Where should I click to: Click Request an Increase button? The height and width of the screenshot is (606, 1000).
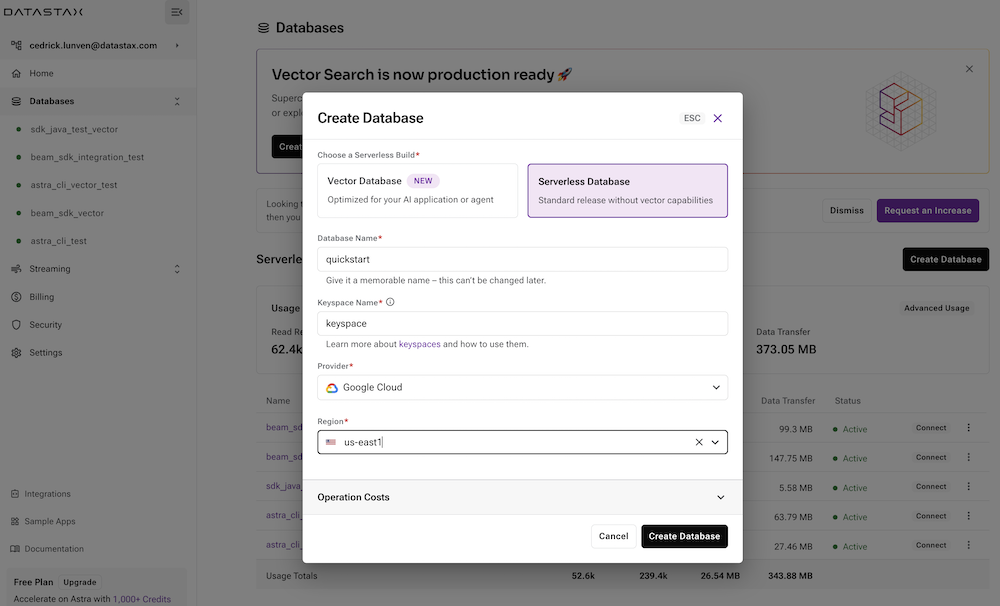[x=928, y=211]
